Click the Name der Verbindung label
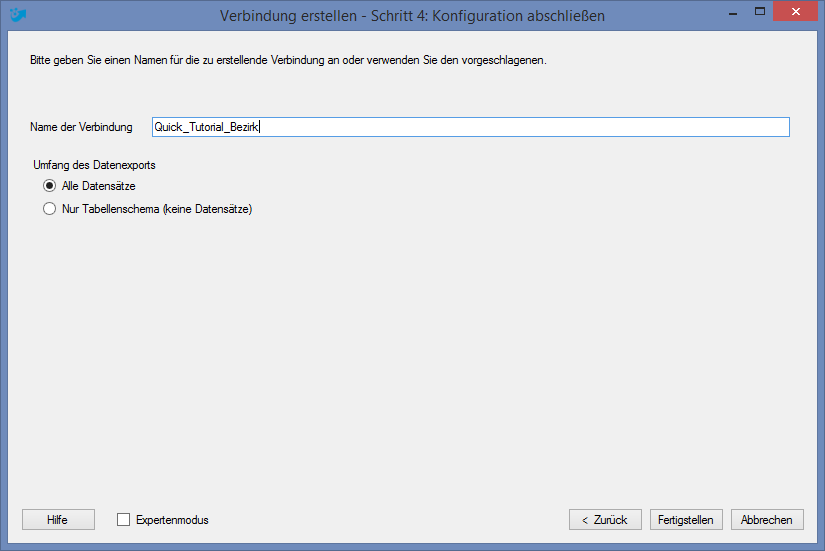 [x=81, y=127]
